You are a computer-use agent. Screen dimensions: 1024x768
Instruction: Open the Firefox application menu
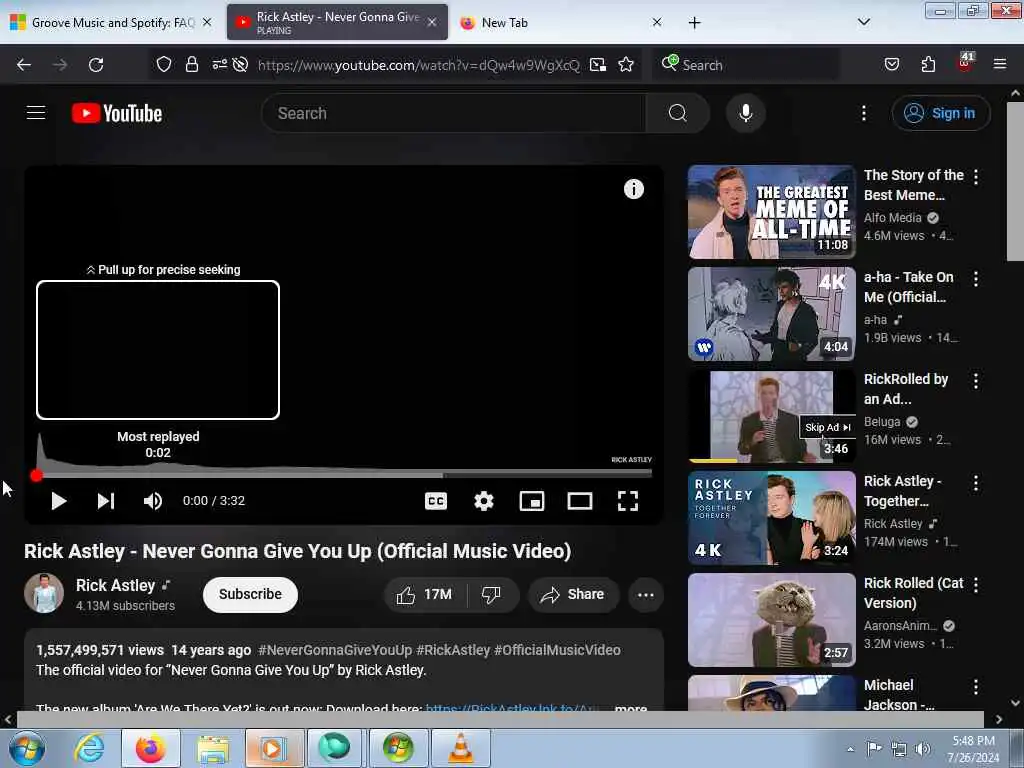click(1000, 65)
